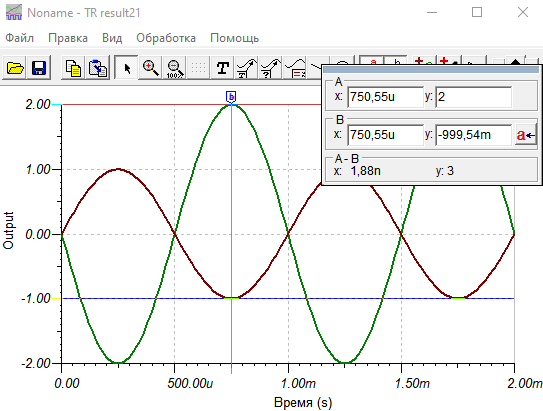Open the Помощь menu
The height and width of the screenshot is (411, 543).
point(234,38)
